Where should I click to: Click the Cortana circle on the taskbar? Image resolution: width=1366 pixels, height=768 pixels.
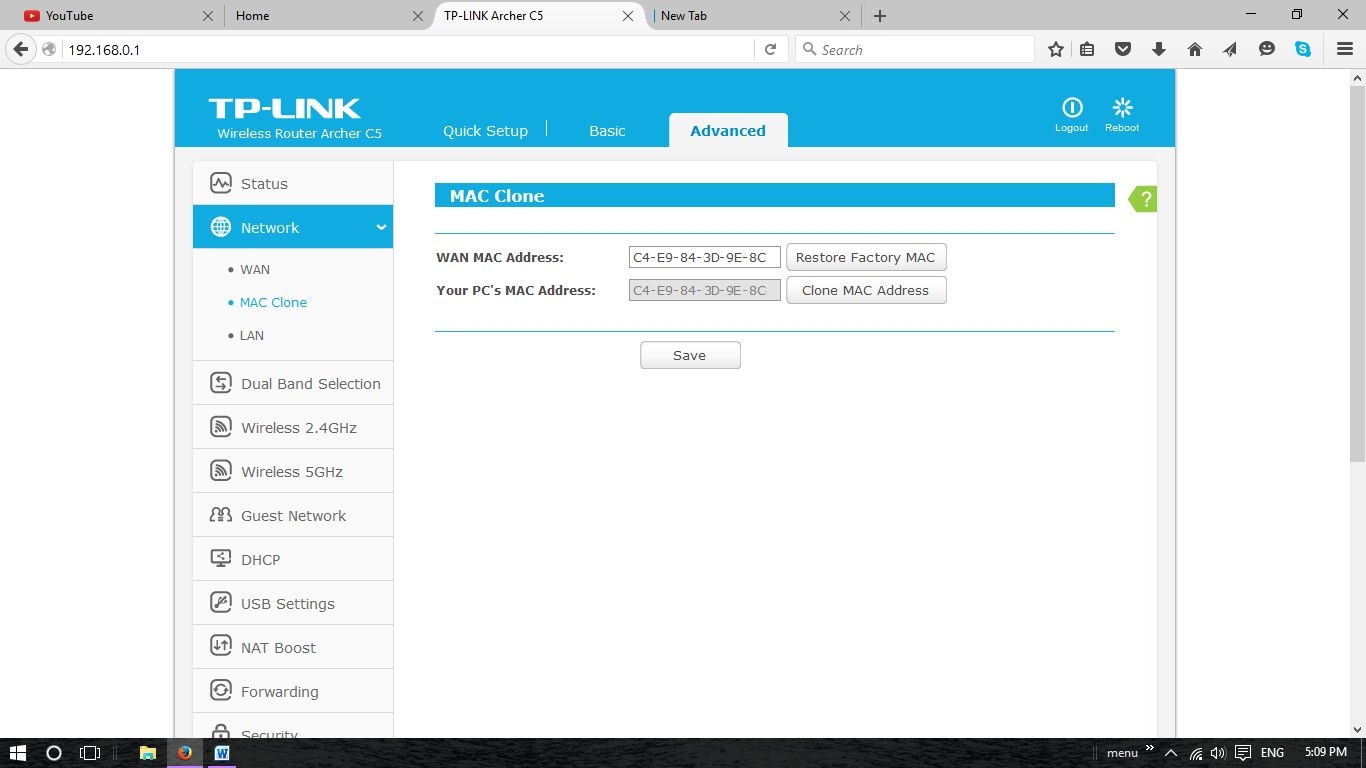54,753
